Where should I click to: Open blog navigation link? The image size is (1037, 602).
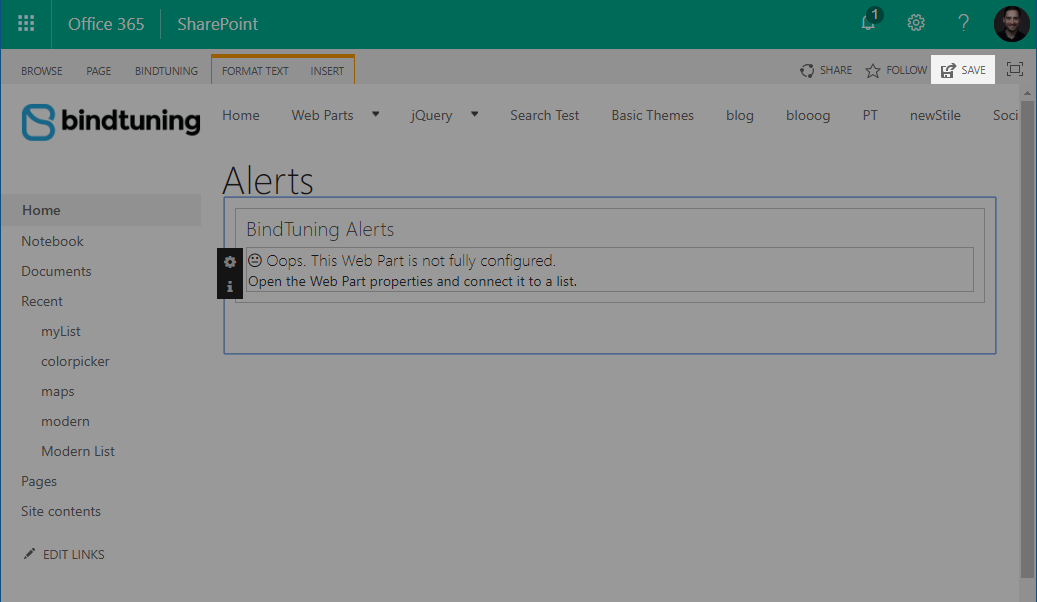[x=739, y=115]
